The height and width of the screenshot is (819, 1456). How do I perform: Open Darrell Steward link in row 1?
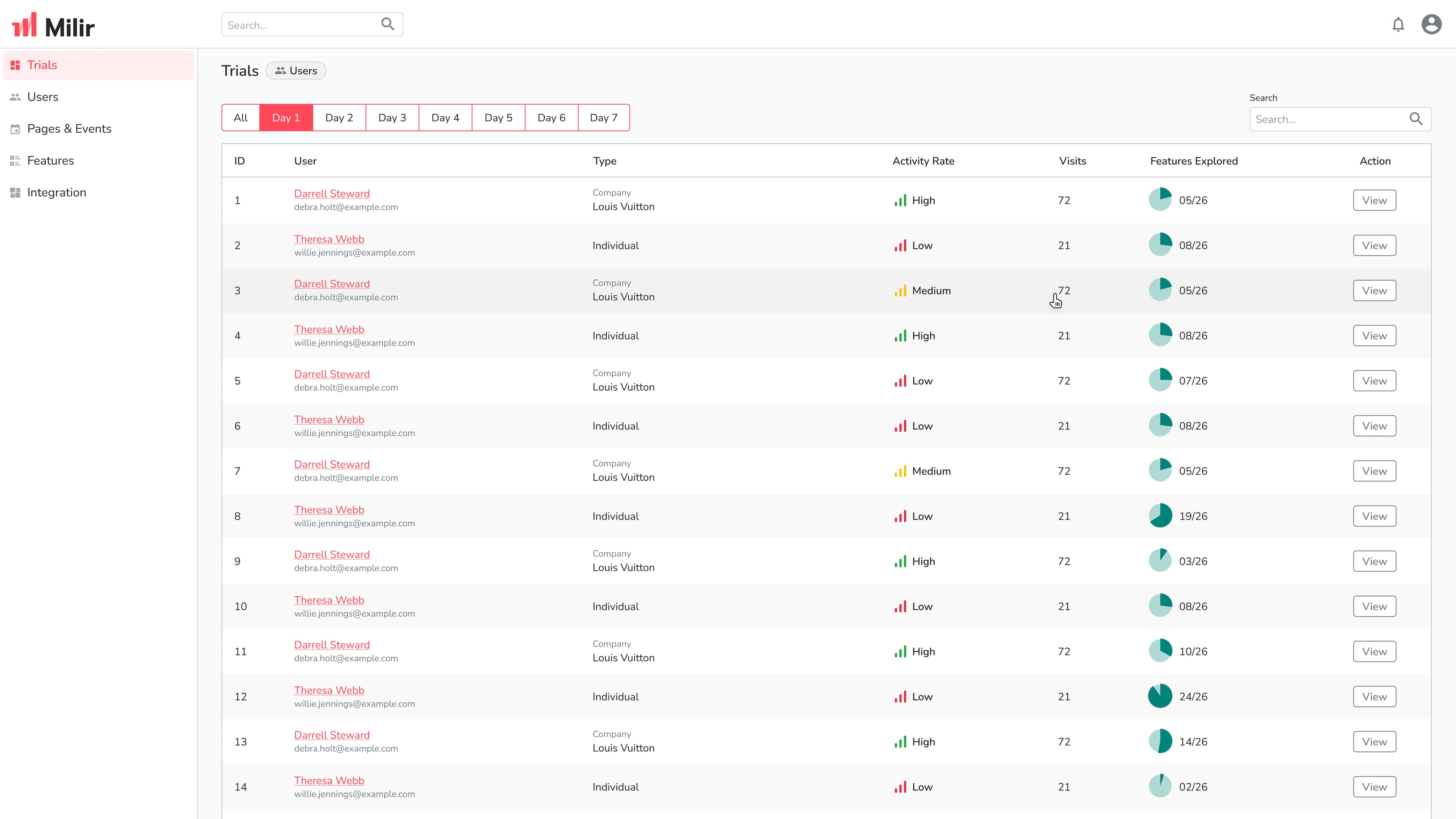tap(332, 193)
